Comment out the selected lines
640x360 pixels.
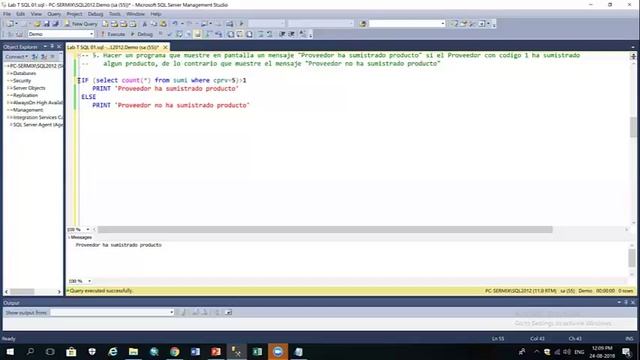[x=260, y=34]
